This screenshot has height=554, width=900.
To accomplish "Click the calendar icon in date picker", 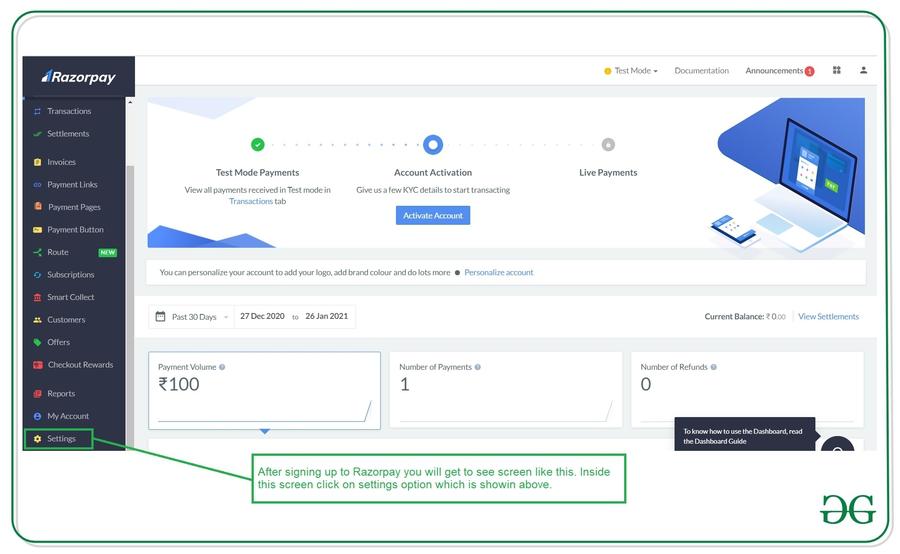I will 160,316.
